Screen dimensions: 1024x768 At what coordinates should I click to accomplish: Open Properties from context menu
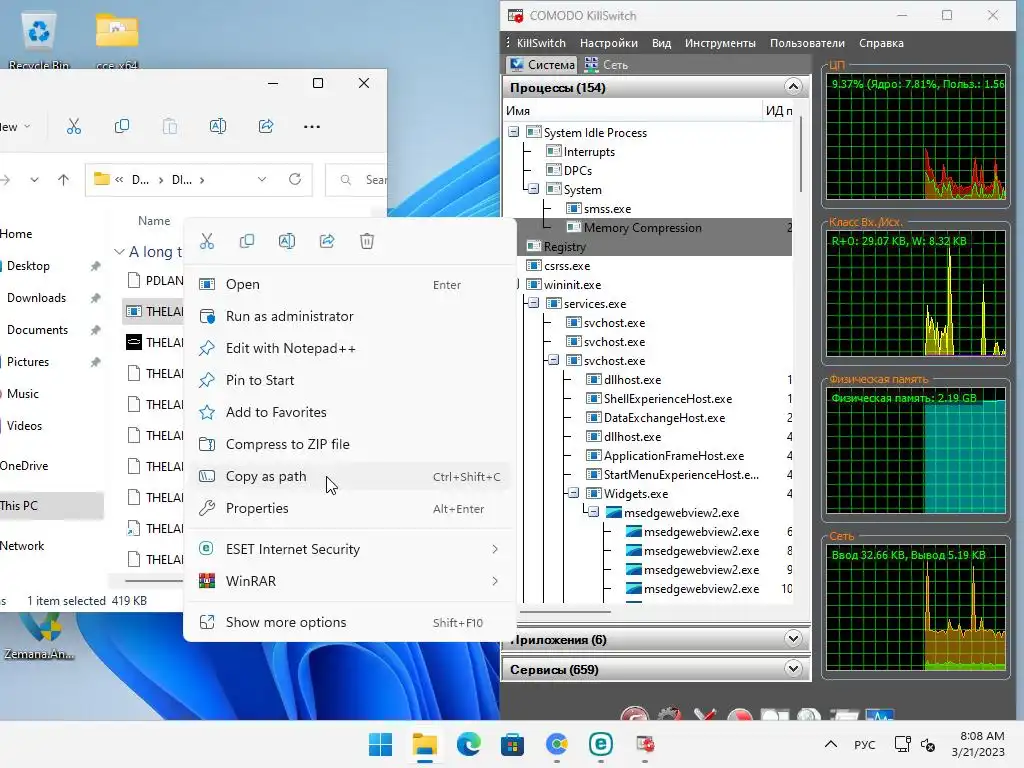(x=350, y=508)
